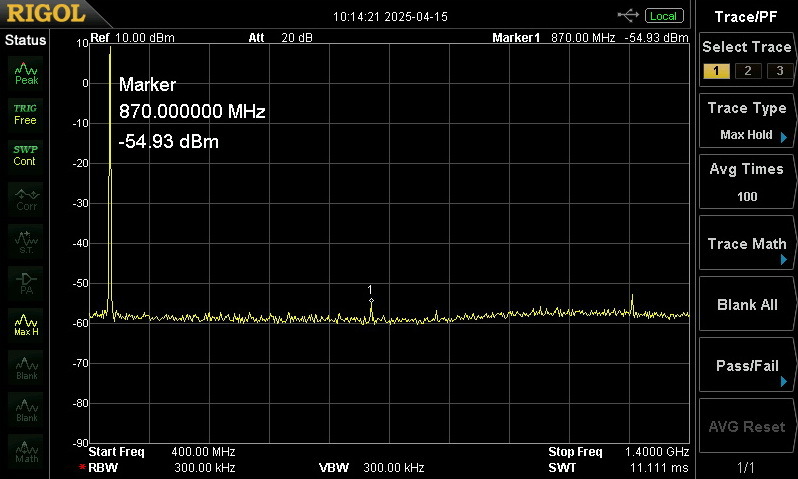
Task: Click the red asterisk beside RBW
Action: [x=82, y=466]
